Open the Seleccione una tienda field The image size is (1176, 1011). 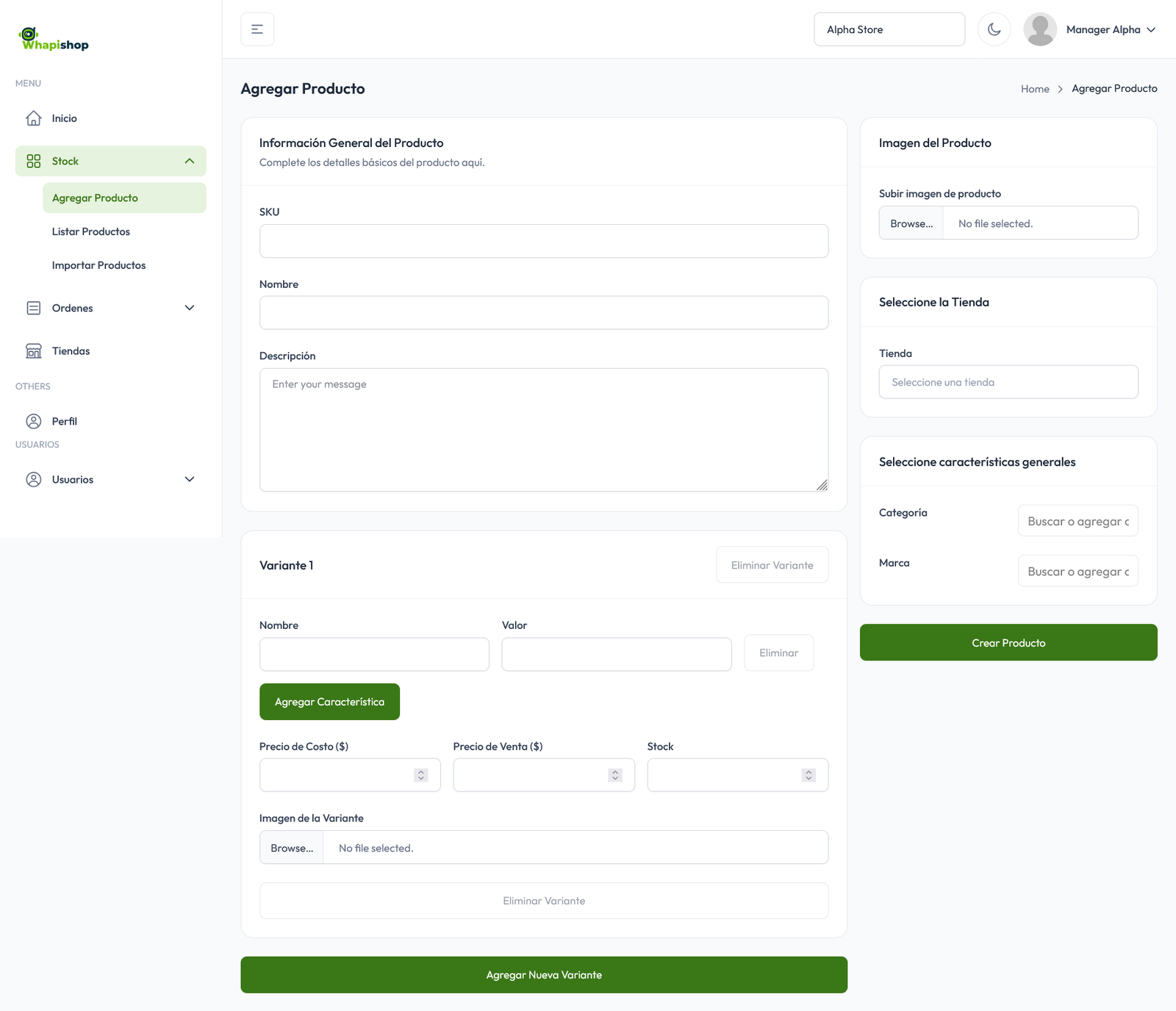coord(1008,382)
